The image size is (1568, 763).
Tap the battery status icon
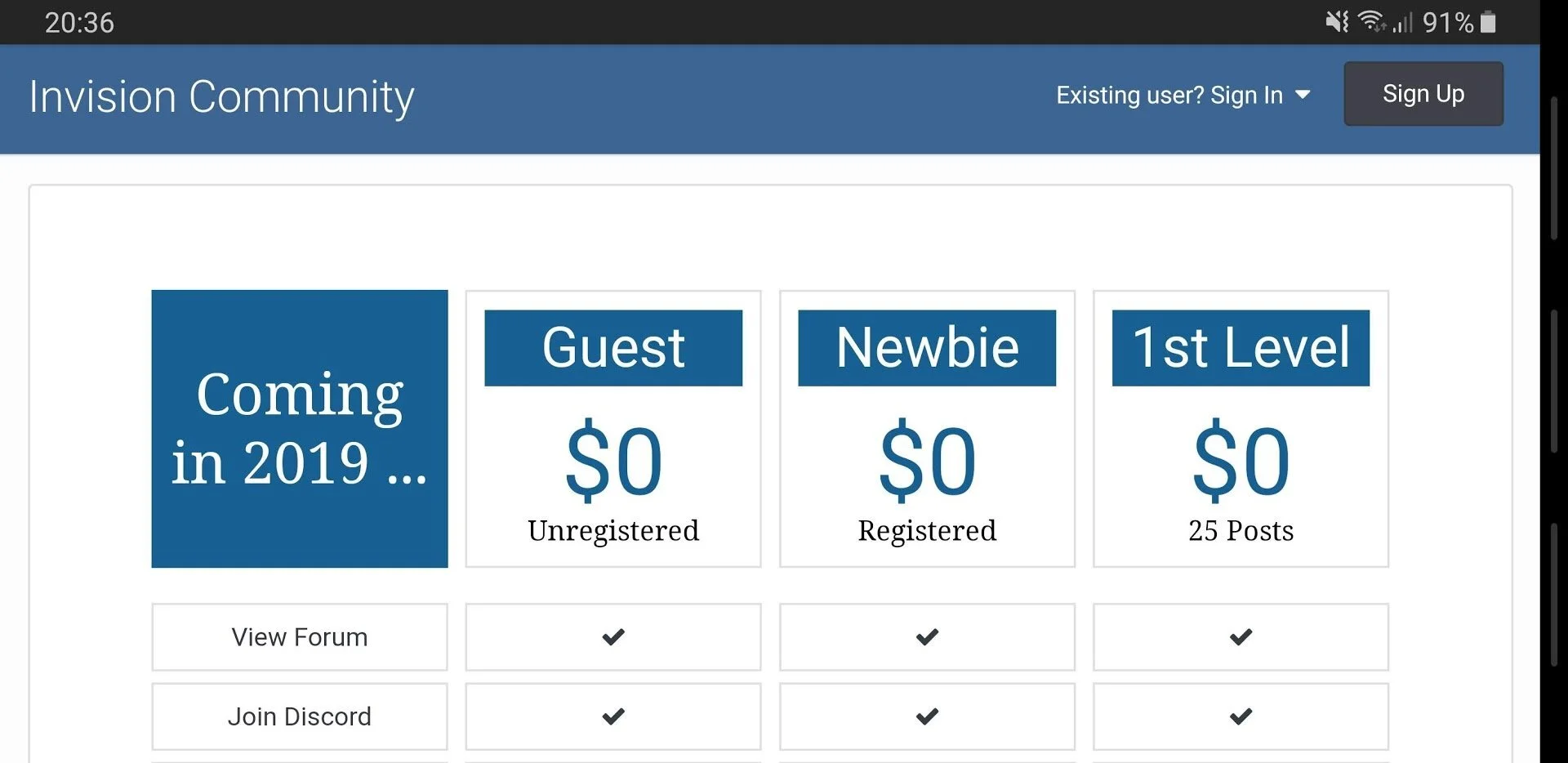[1488, 22]
